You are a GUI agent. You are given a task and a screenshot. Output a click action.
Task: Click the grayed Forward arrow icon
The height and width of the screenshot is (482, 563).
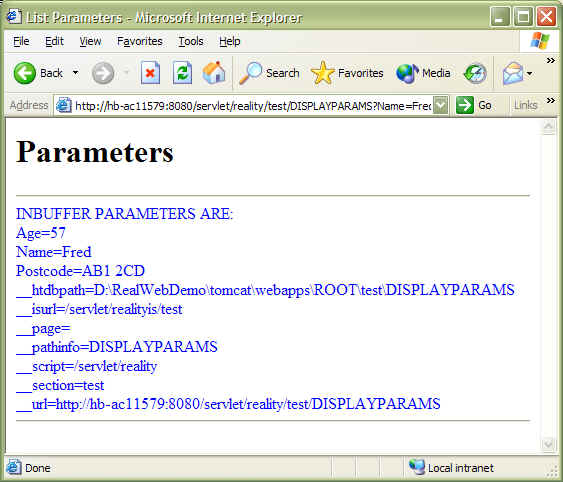[103, 73]
